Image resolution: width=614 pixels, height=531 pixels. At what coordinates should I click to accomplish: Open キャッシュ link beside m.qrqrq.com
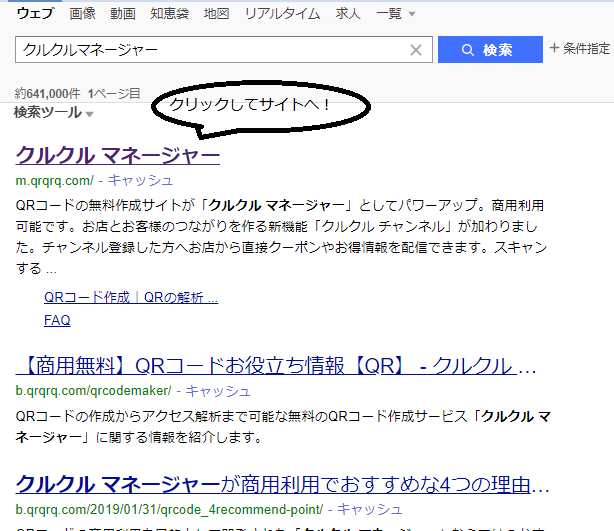[140, 181]
